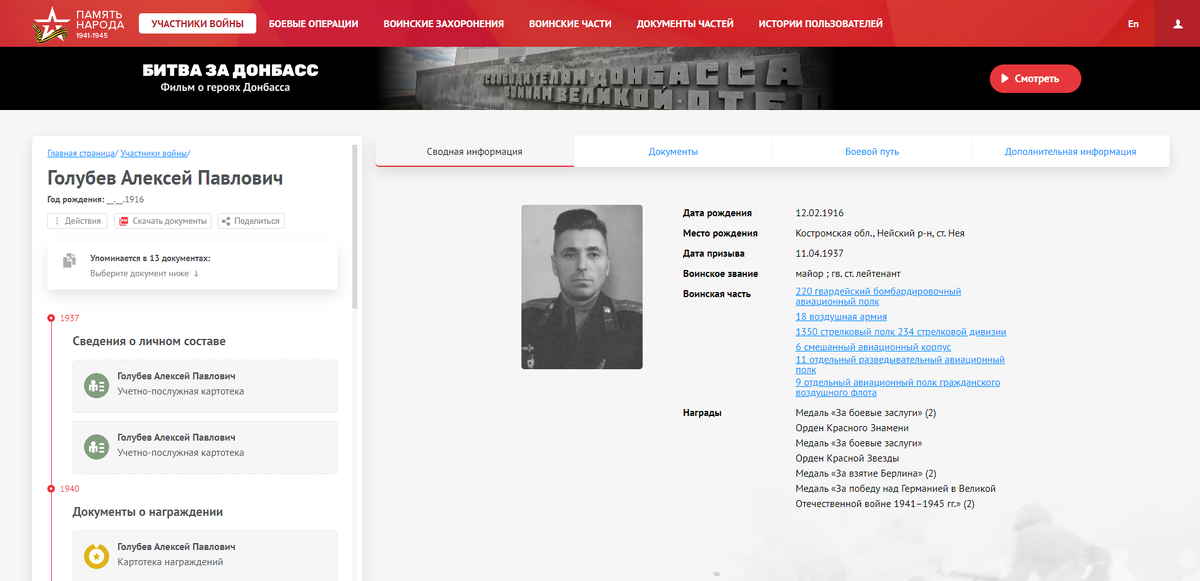Click the name heading Голубев Алексей Павлович

point(165,178)
